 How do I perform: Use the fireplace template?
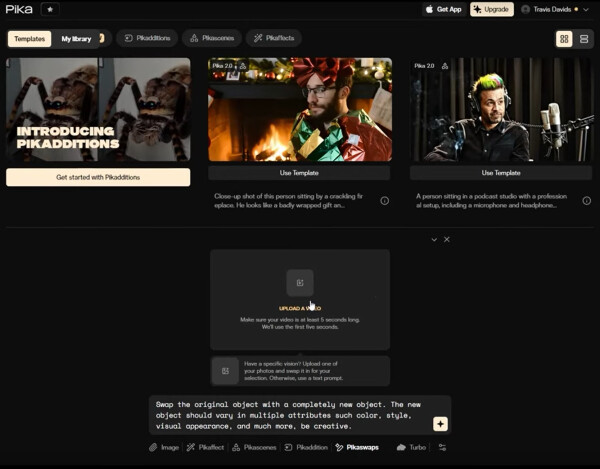tap(299, 173)
